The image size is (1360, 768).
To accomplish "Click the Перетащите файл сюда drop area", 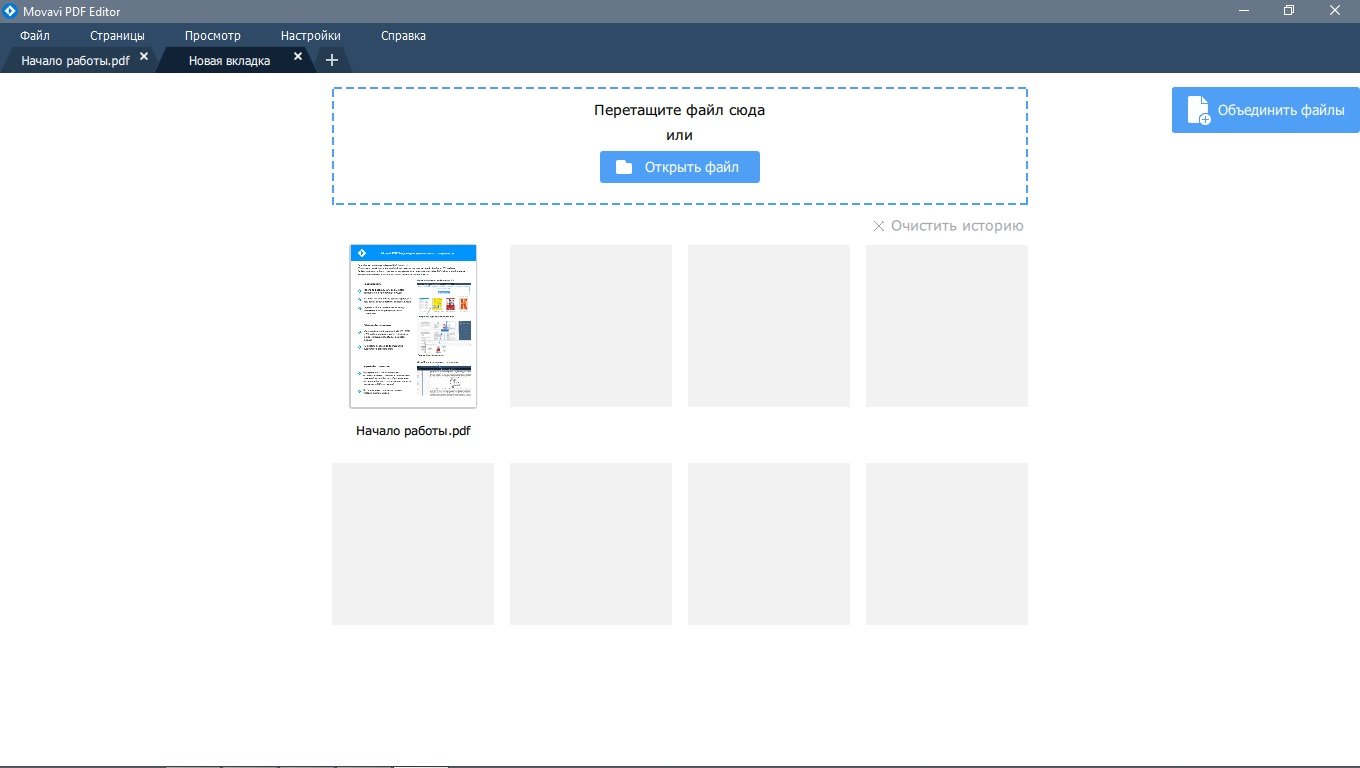I will coord(679,111).
